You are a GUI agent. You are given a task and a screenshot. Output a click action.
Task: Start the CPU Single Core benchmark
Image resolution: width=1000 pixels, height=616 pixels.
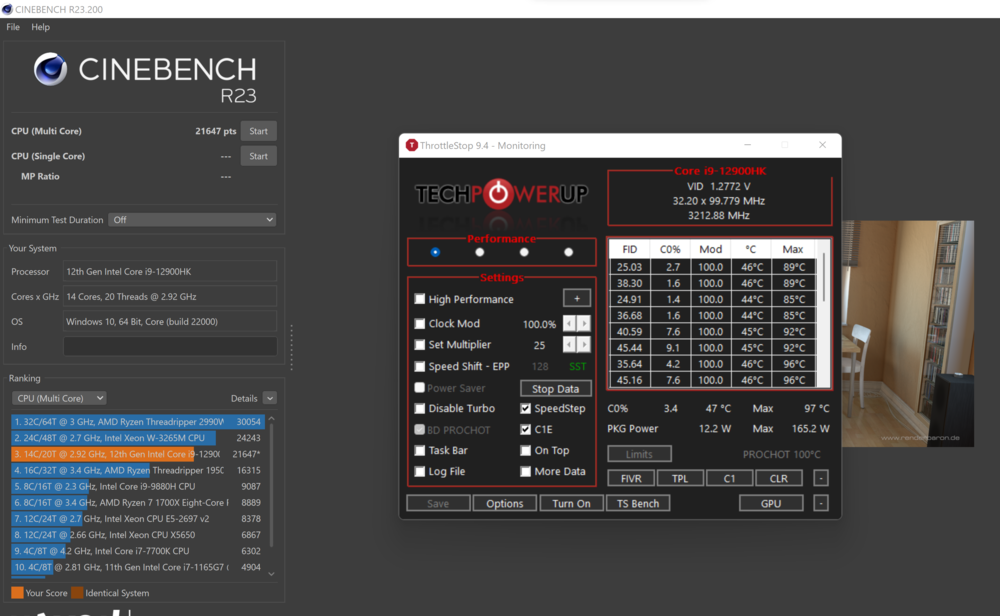[x=258, y=156]
